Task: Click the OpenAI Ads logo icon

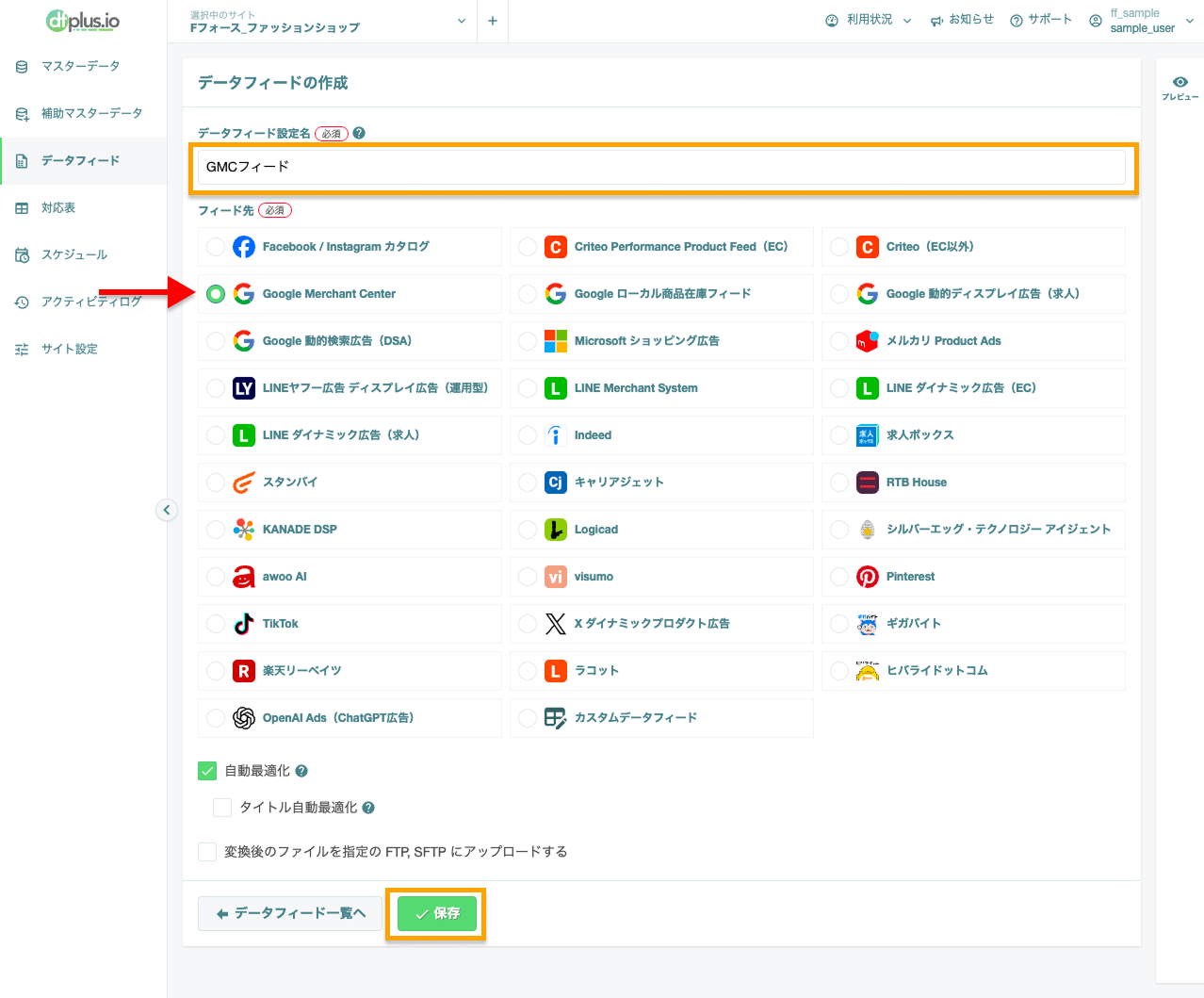Action: pos(244,718)
